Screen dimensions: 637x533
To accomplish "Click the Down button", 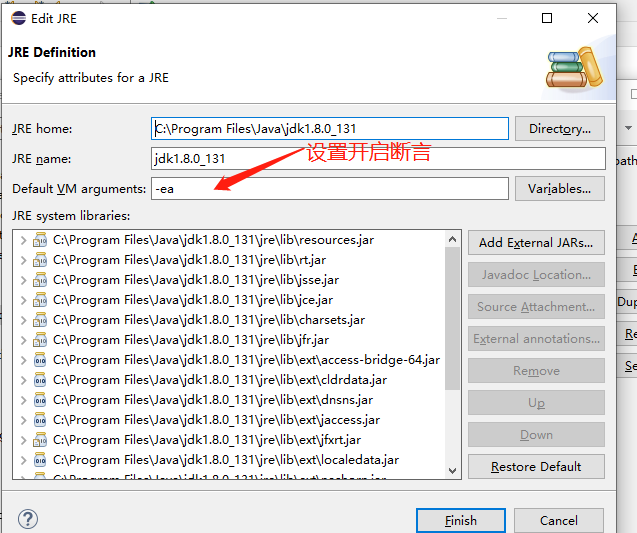I will [x=536, y=435].
